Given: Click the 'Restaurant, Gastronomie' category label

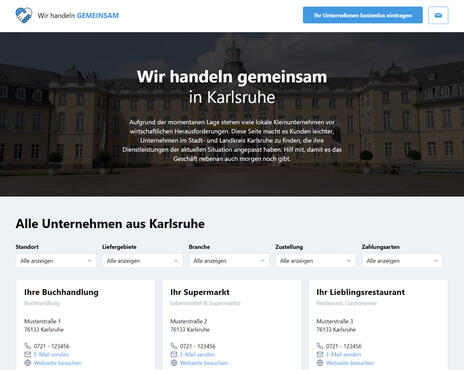Looking at the screenshot, I should (x=347, y=303).
